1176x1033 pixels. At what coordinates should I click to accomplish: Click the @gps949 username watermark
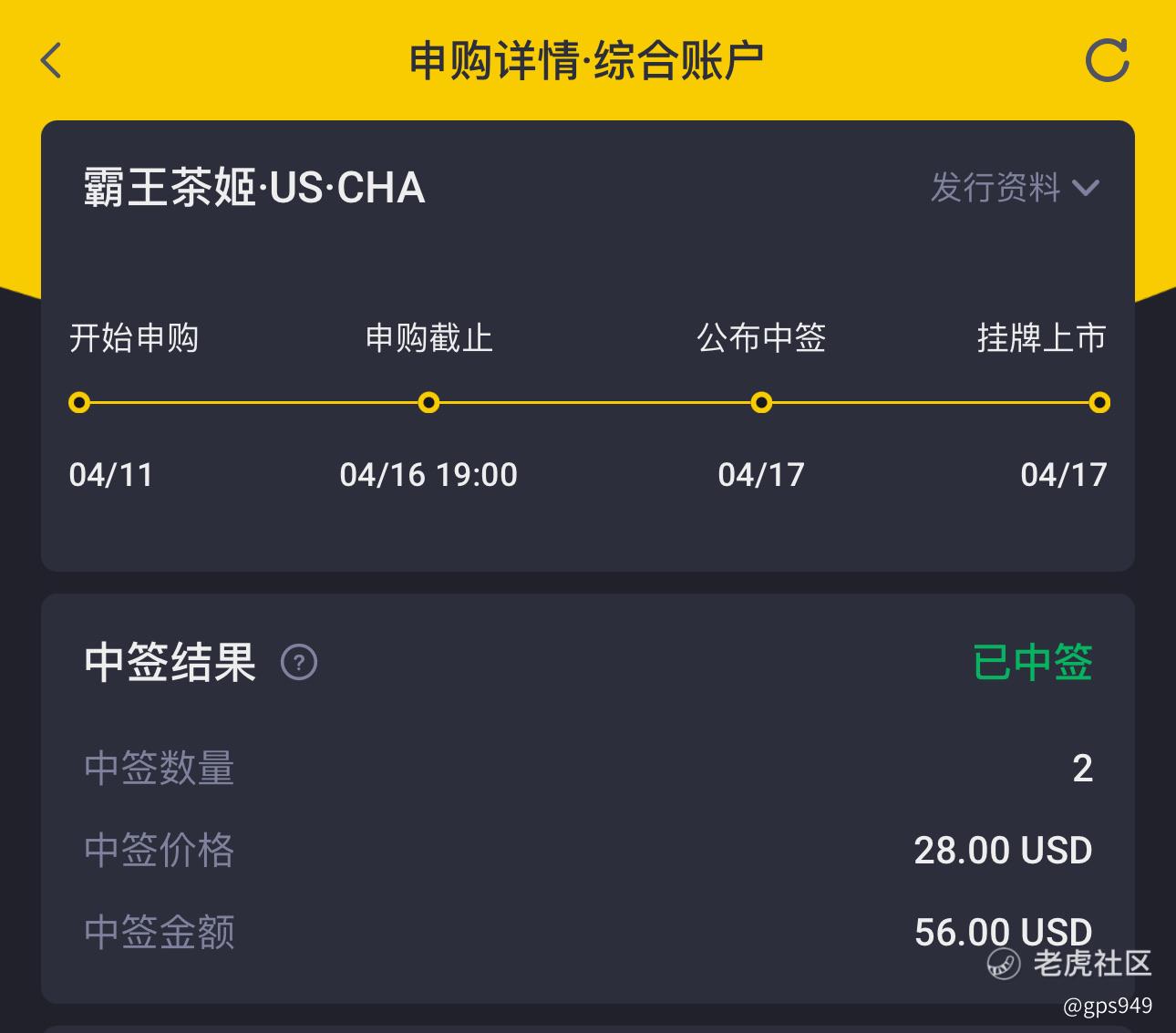tap(1108, 1006)
